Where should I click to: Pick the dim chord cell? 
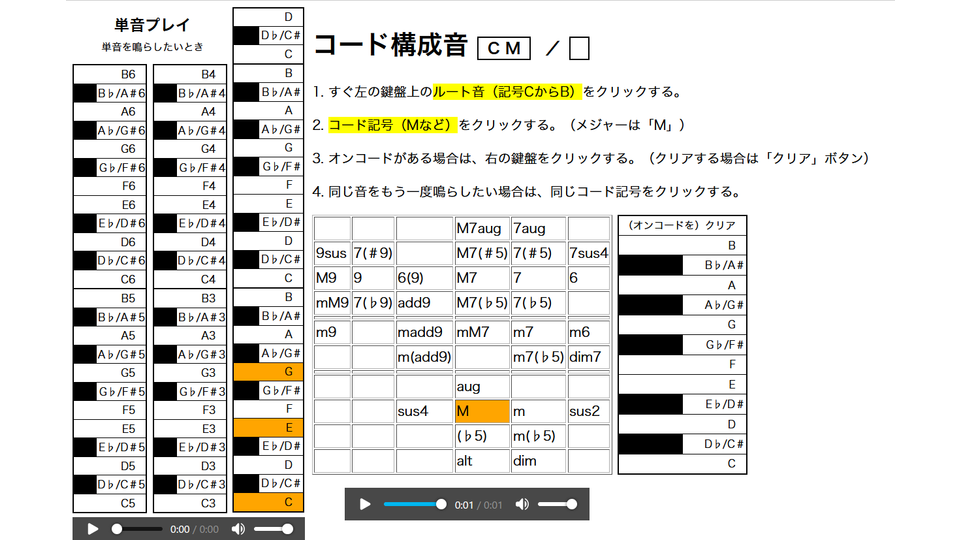(538, 461)
